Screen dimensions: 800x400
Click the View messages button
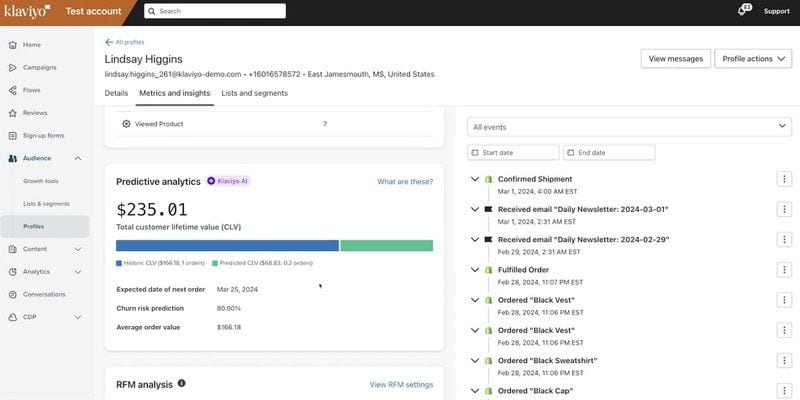coord(676,59)
